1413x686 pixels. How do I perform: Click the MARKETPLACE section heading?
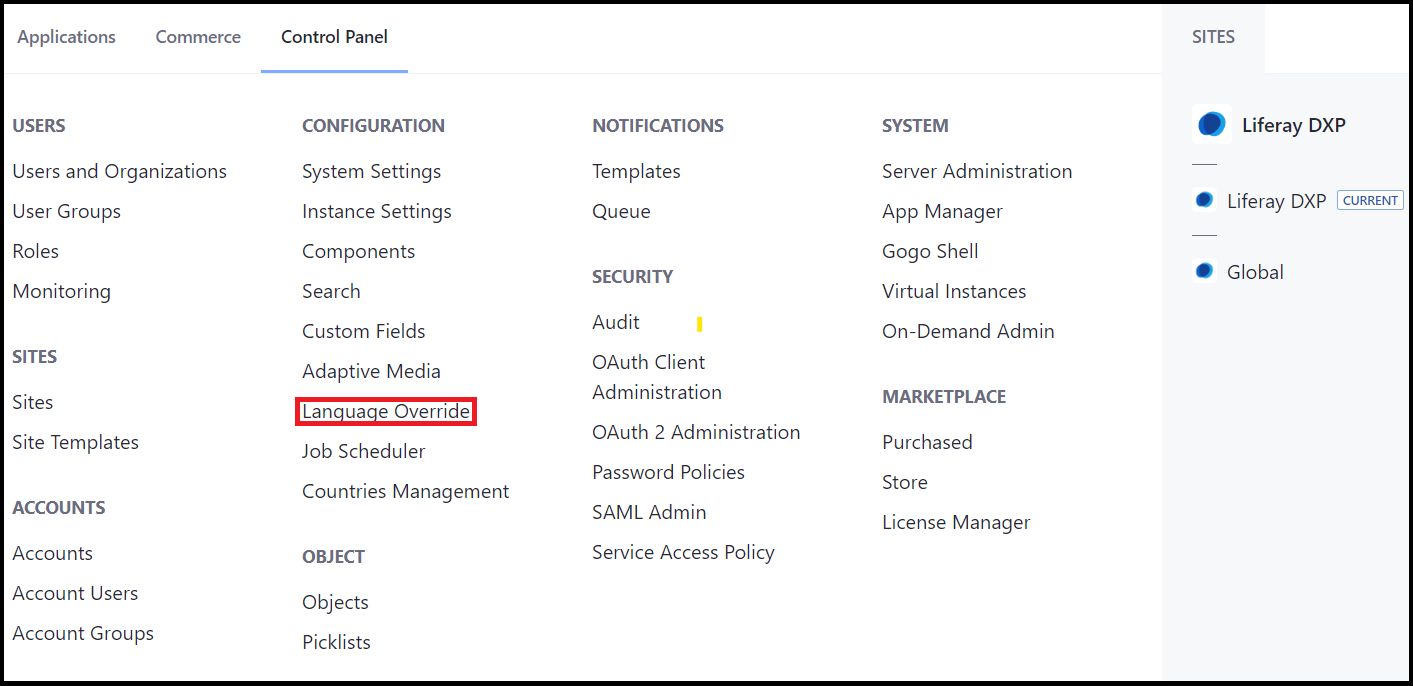pyautogui.click(x=944, y=397)
